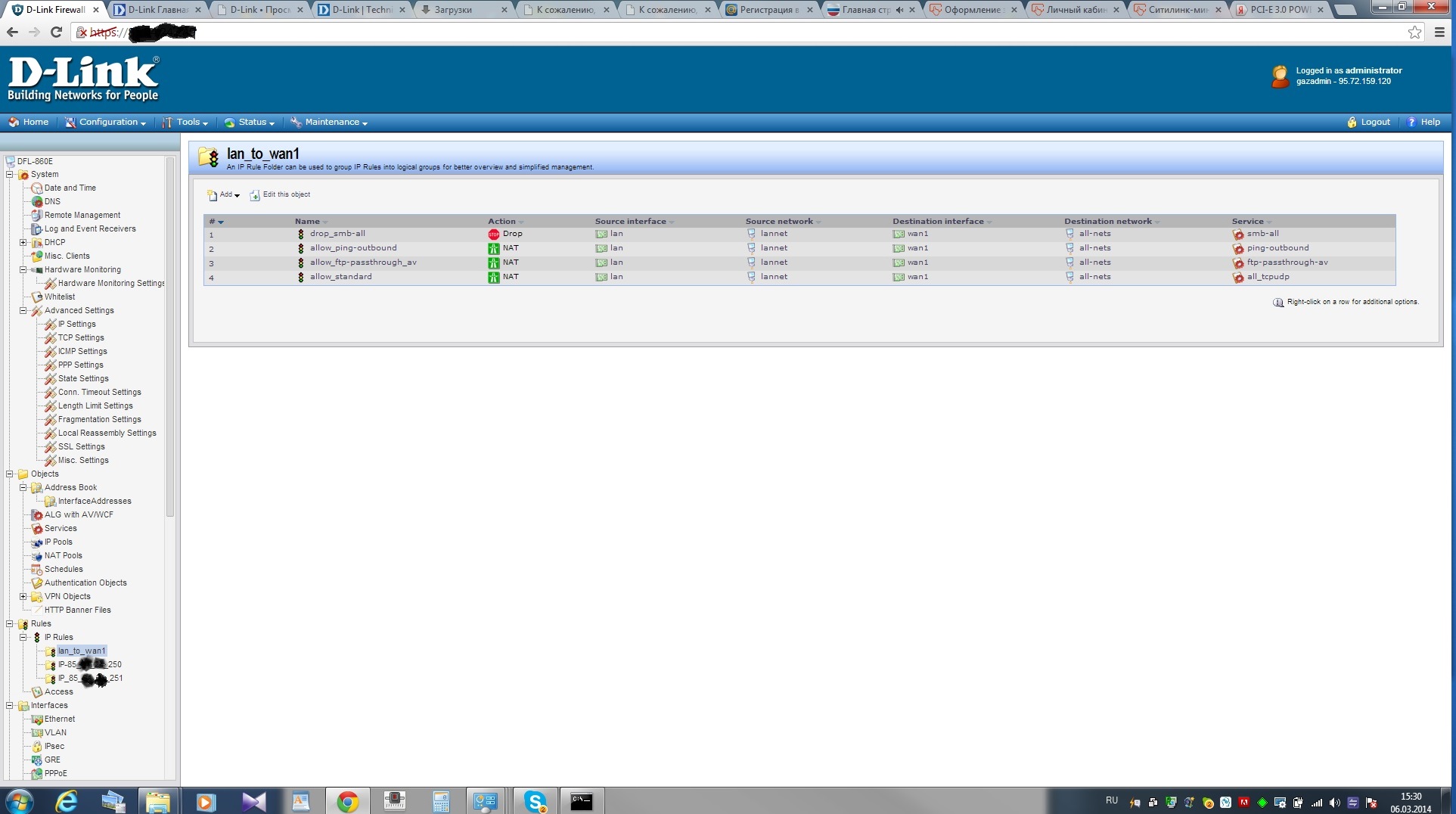The image size is (1456, 814).
Task: Click the ping-outbound service icon
Action: click(1238, 249)
